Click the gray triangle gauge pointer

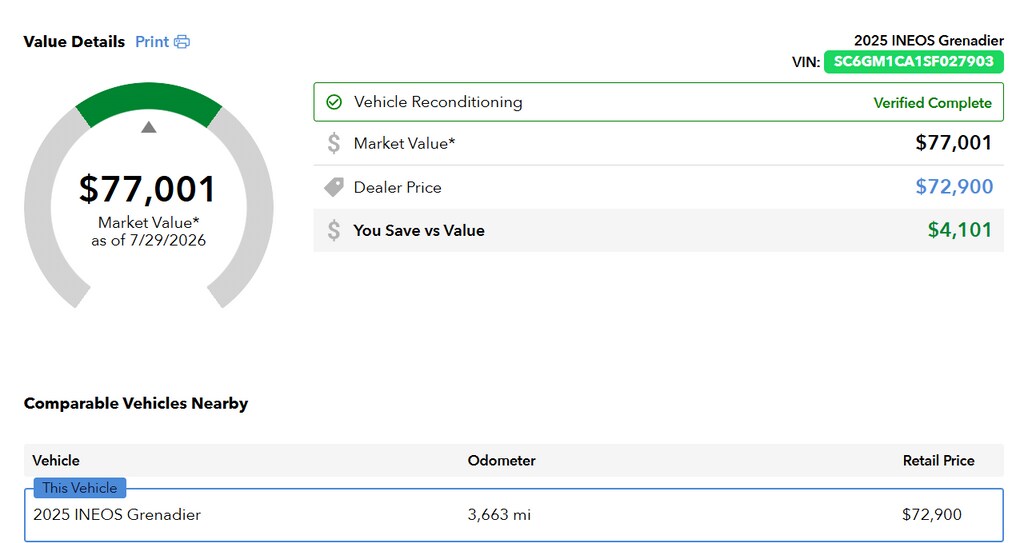click(x=149, y=127)
